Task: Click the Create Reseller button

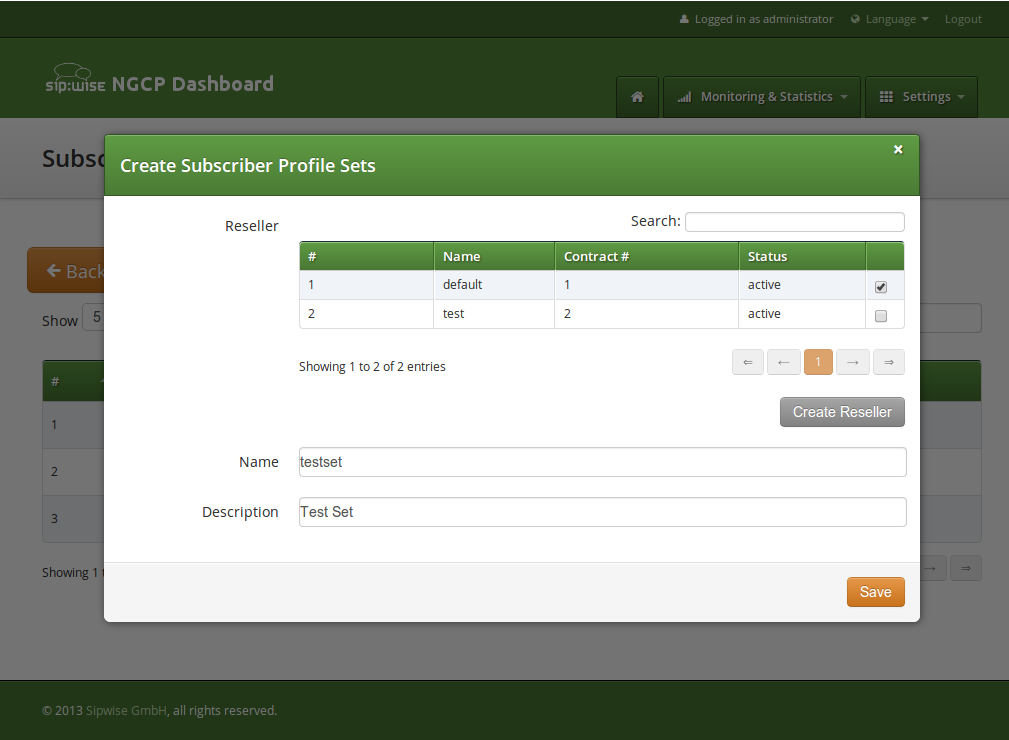Action: [841, 411]
